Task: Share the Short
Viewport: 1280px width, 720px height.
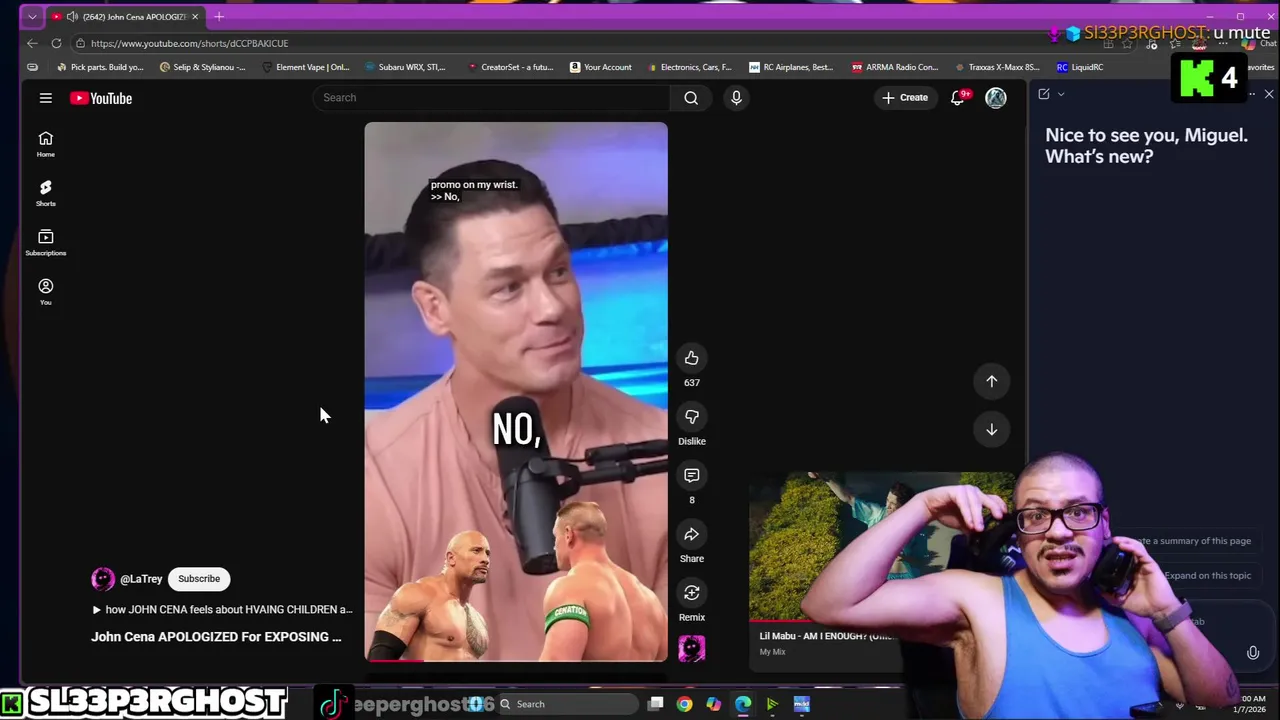Action: (x=692, y=534)
